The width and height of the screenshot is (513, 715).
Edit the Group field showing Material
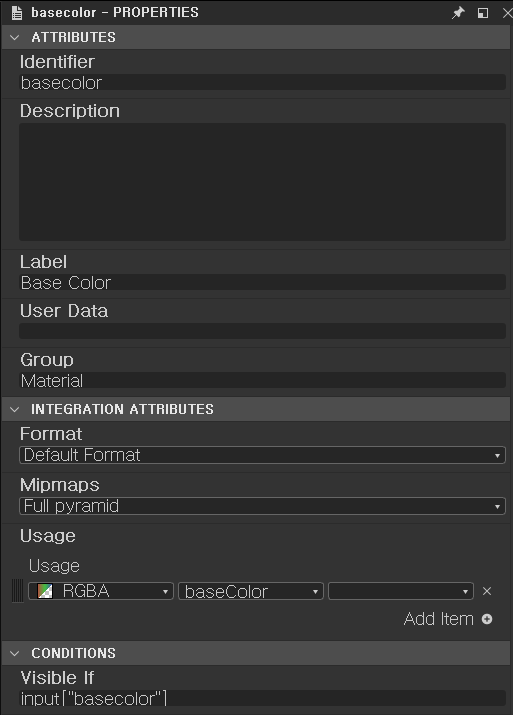click(x=262, y=380)
